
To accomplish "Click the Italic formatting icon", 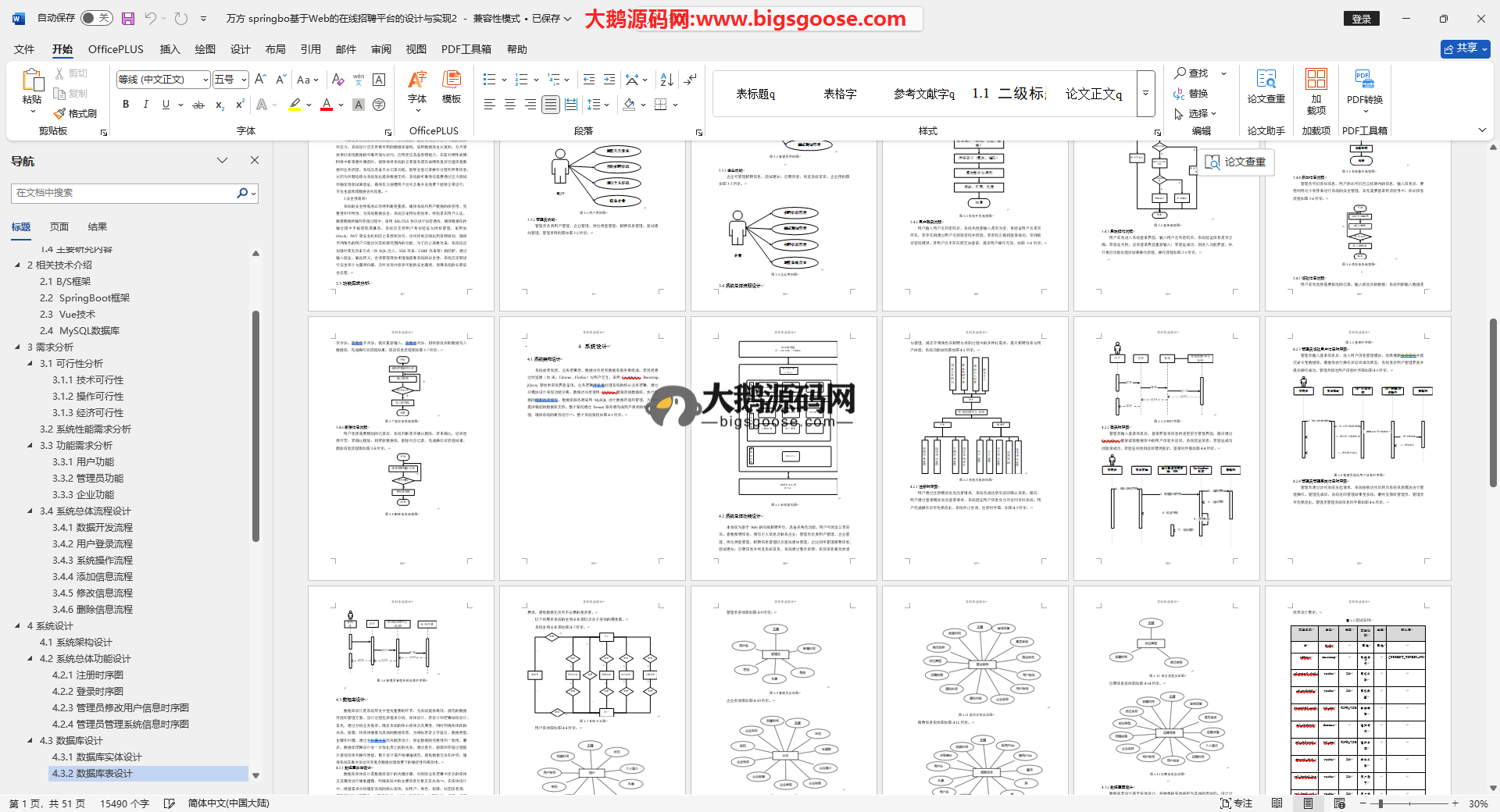I will coord(145,105).
